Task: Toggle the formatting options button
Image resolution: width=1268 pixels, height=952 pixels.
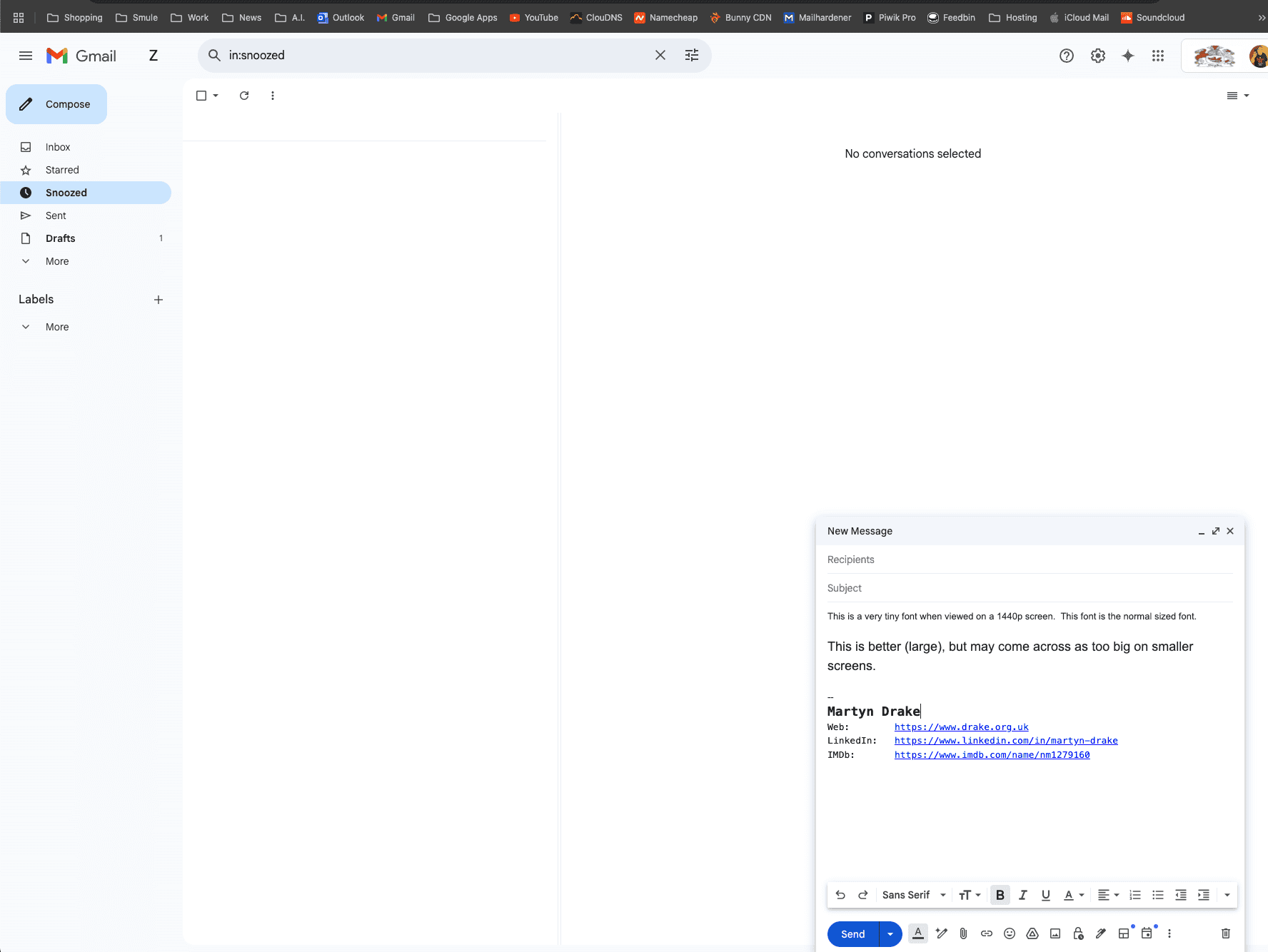Action: 918,933
